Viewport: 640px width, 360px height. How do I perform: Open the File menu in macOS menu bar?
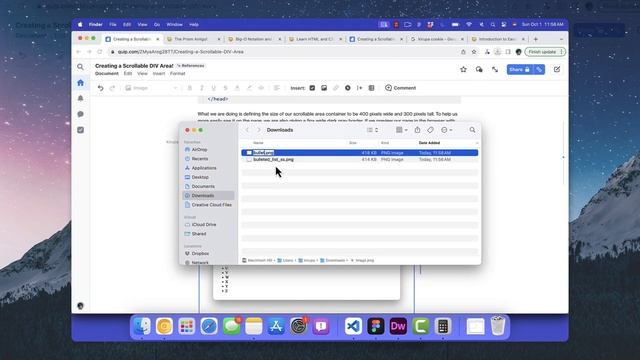113,24
